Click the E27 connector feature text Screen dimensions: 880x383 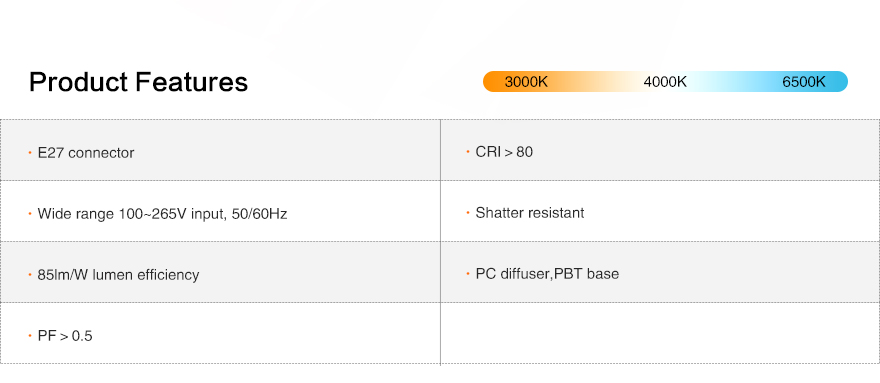click(x=86, y=153)
